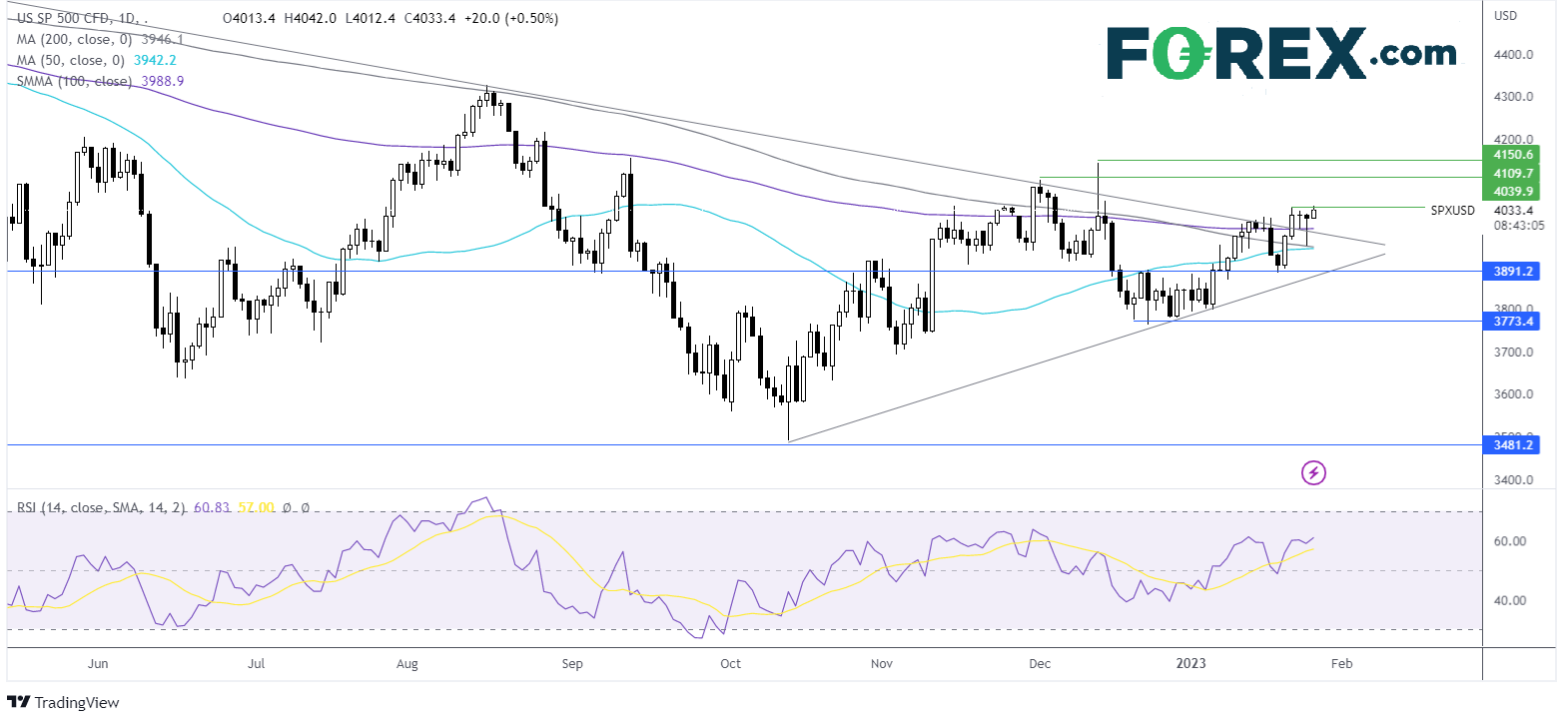The height and width of the screenshot is (723, 1568).
Task: Open the TradingView logo link
Action: pyautogui.click(x=63, y=702)
